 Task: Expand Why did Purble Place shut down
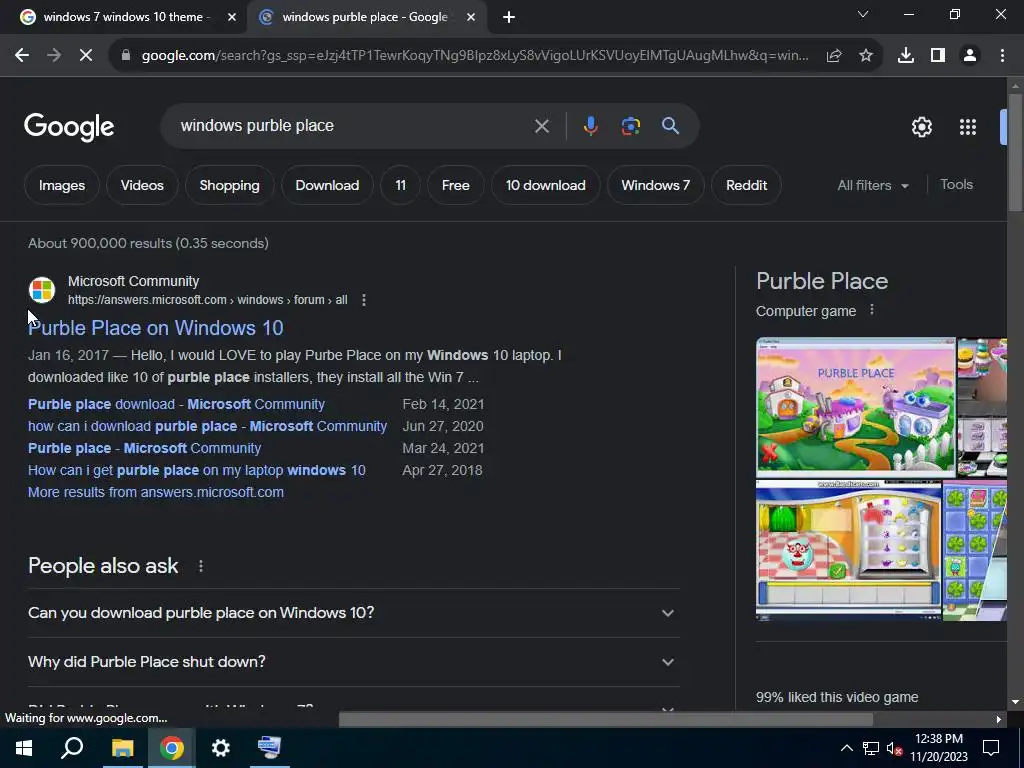[353, 662]
